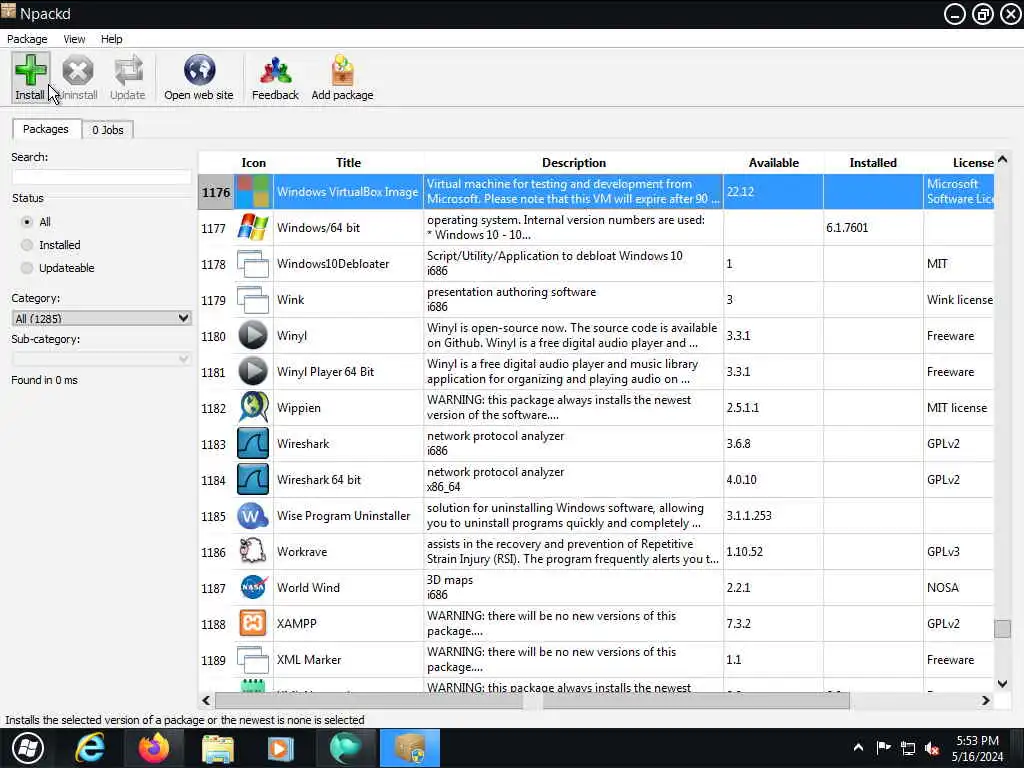Open Internet Explorer from taskbar
Image resolution: width=1024 pixels, height=768 pixels.
(89, 748)
